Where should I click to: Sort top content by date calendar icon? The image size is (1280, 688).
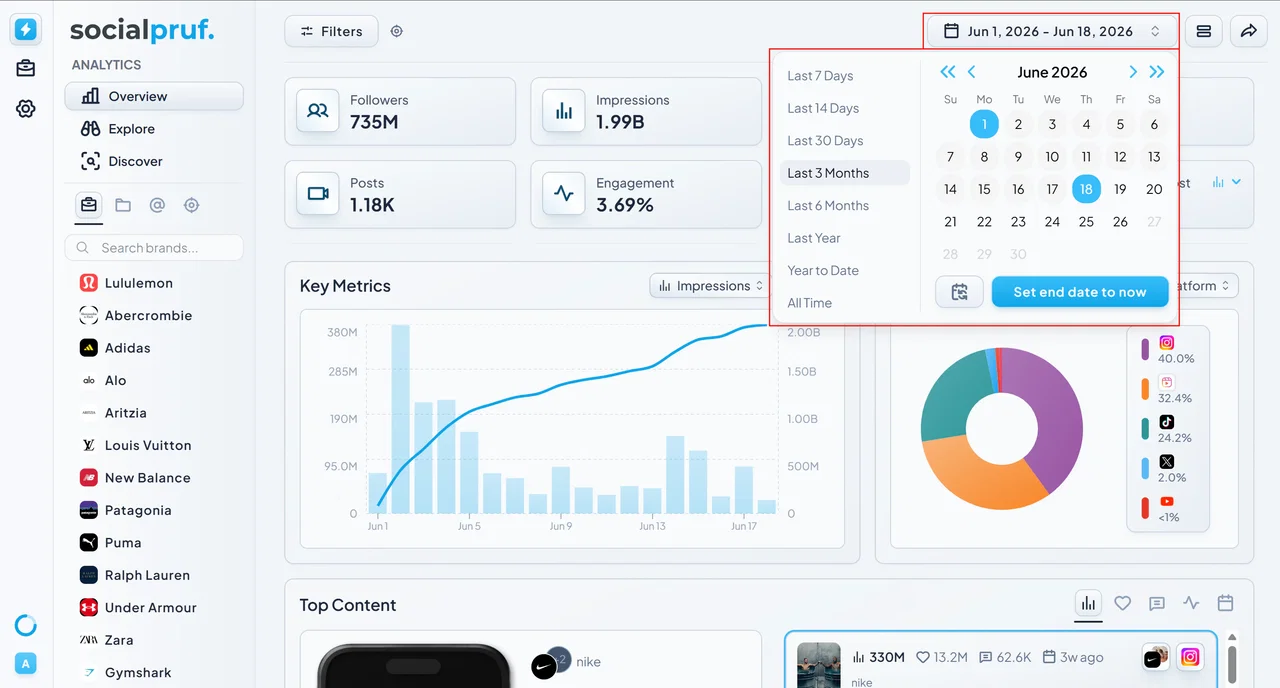pos(1225,603)
